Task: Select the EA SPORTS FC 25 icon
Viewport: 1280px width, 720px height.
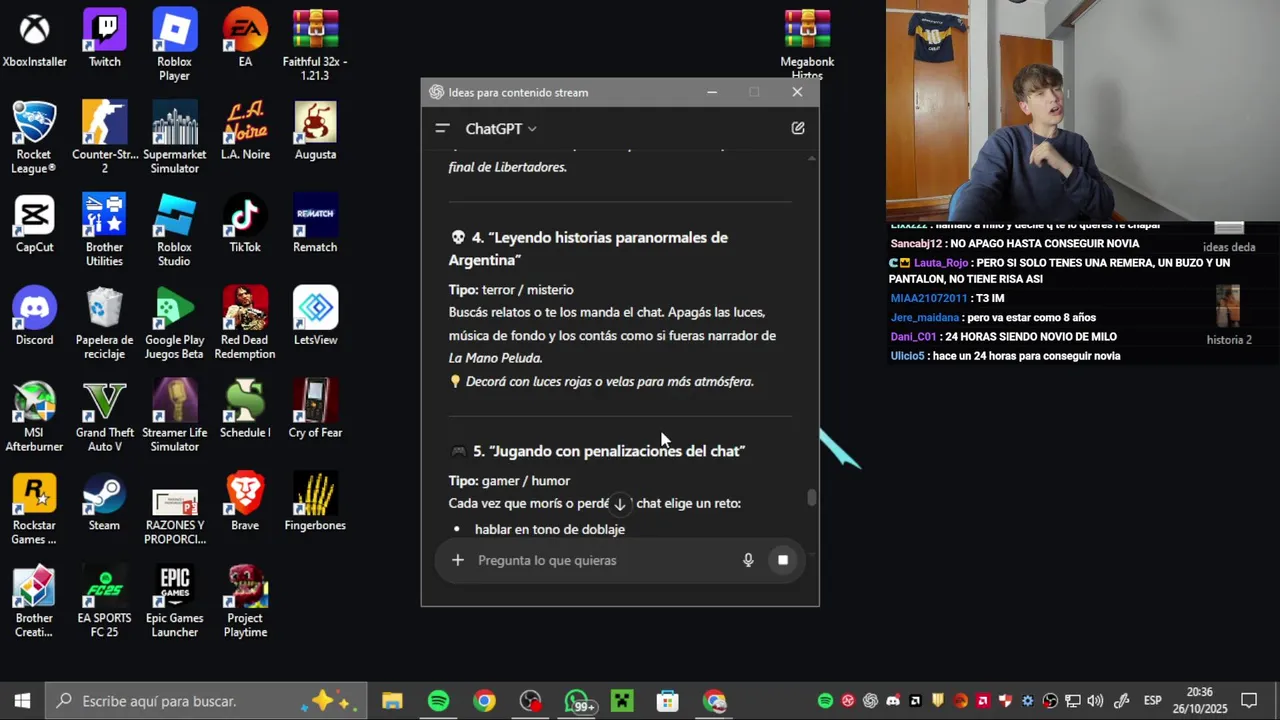Action: coord(105,601)
